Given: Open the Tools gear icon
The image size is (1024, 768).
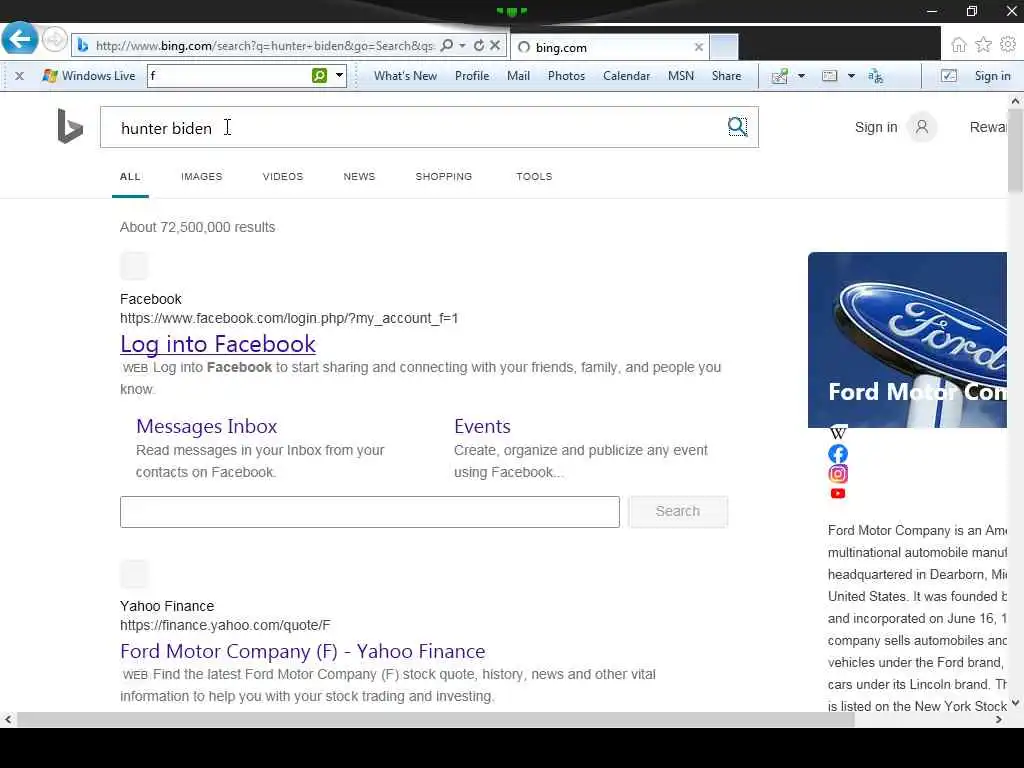Looking at the screenshot, I should [x=1008, y=44].
